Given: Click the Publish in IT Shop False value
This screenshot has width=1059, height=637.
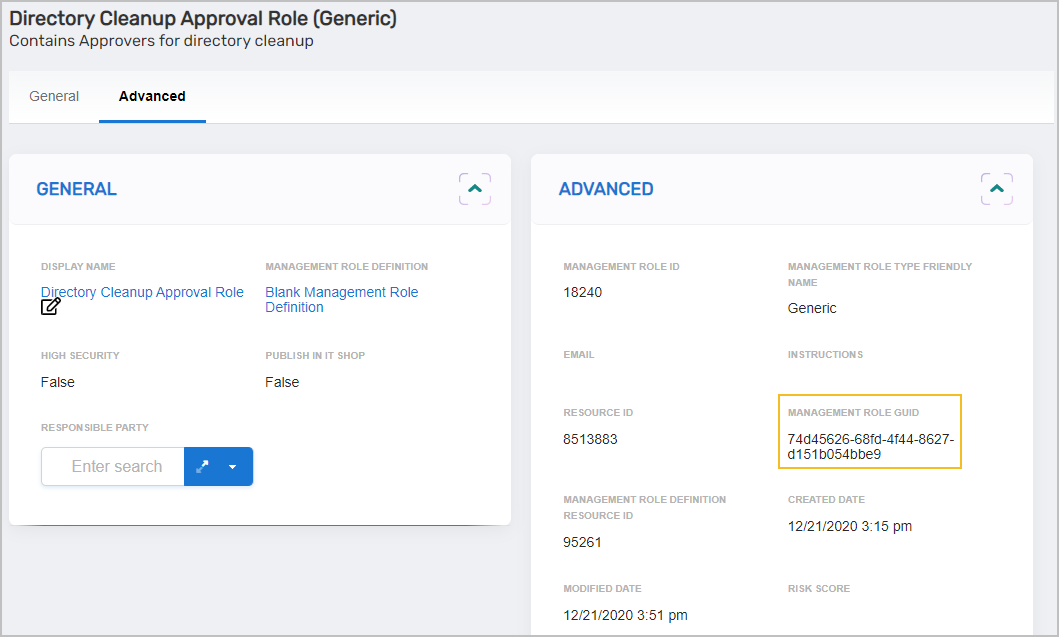Looking at the screenshot, I should [282, 382].
